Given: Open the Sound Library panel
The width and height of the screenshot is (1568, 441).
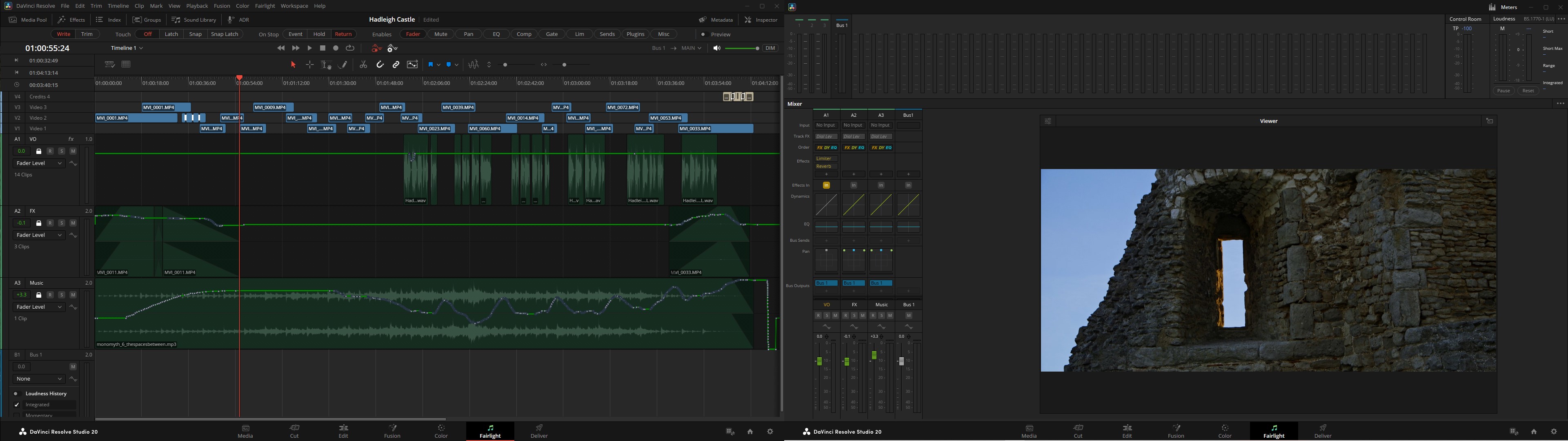Looking at the screenshot, I should 193,20.
